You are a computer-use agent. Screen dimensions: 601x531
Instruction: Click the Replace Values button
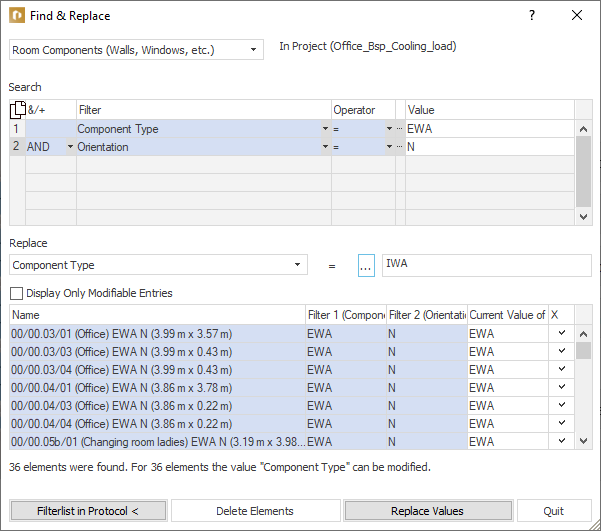pyautogui.click(x=428, y=511)
